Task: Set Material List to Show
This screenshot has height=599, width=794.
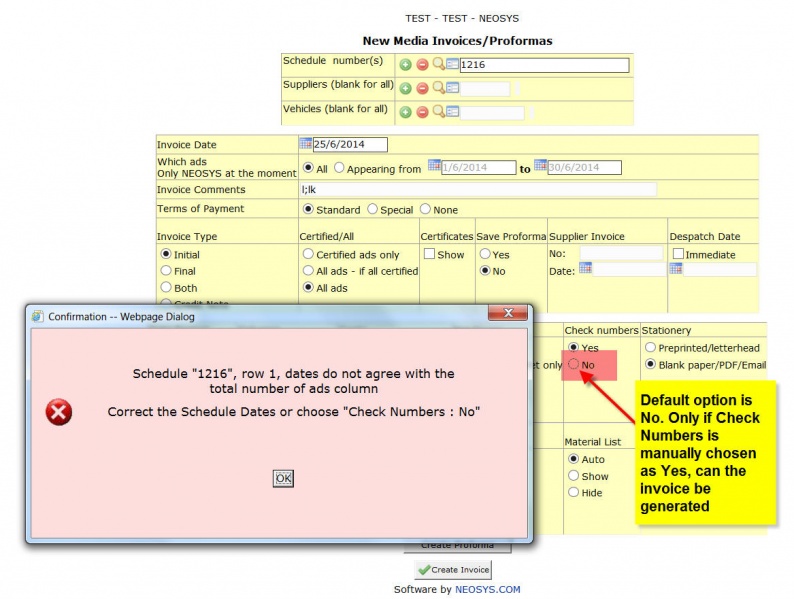Action: (573, 475)
